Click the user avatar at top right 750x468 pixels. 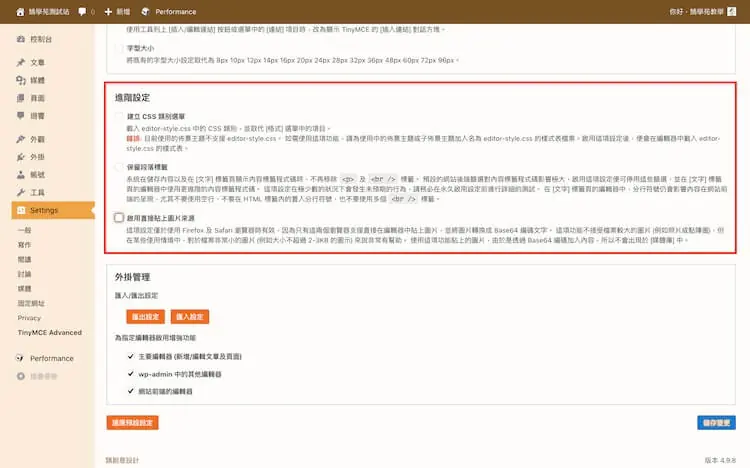732,11
